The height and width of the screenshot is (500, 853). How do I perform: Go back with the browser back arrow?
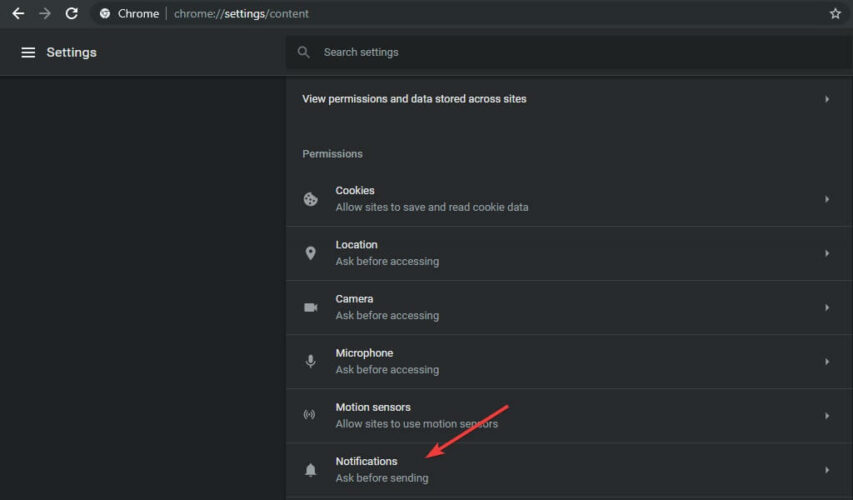18,14
